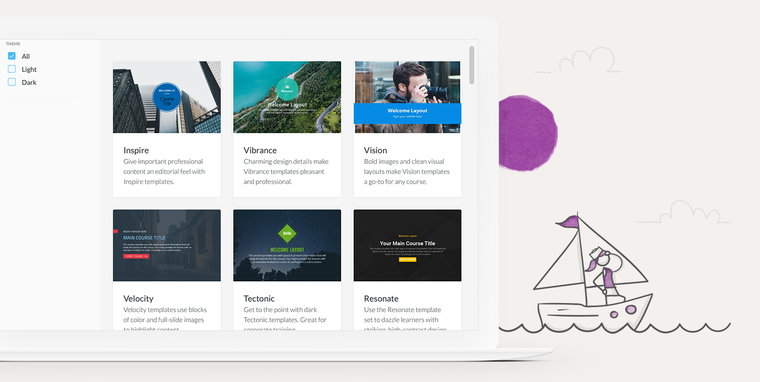Viewport: 760px width, 382px height.
Task: Open the Inspire template thumbnail
Action: coord(167,97)
